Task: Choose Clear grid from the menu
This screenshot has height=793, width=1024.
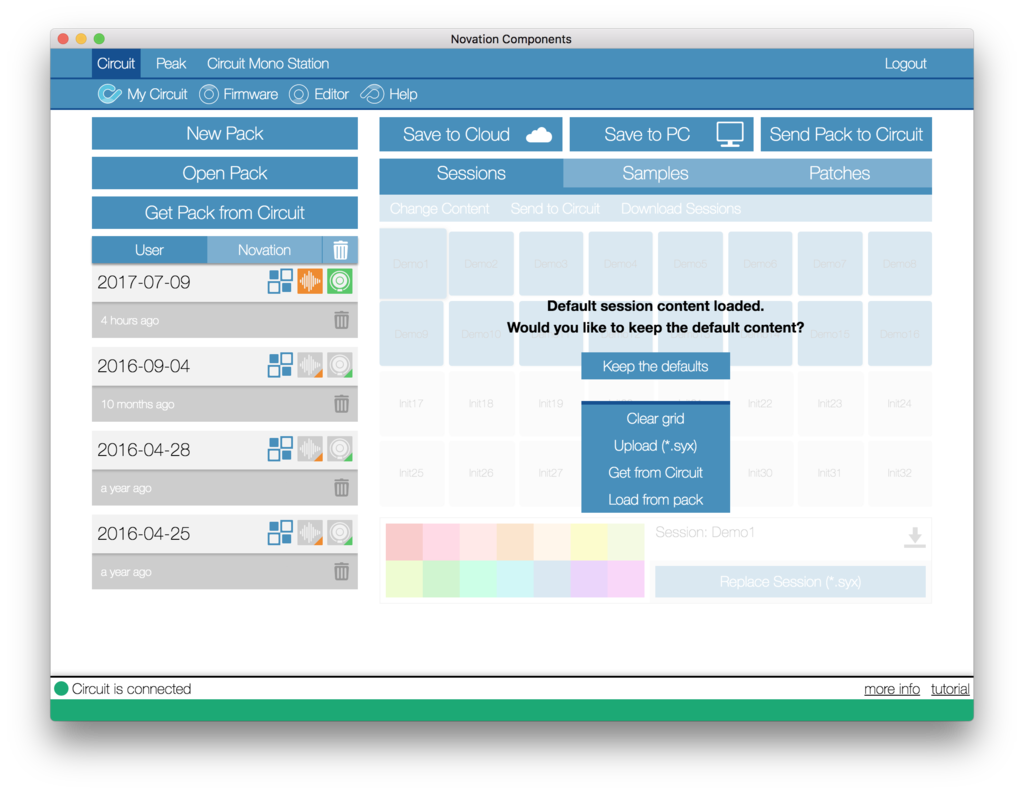Action: pyautogui.click(x=655, y=419)
